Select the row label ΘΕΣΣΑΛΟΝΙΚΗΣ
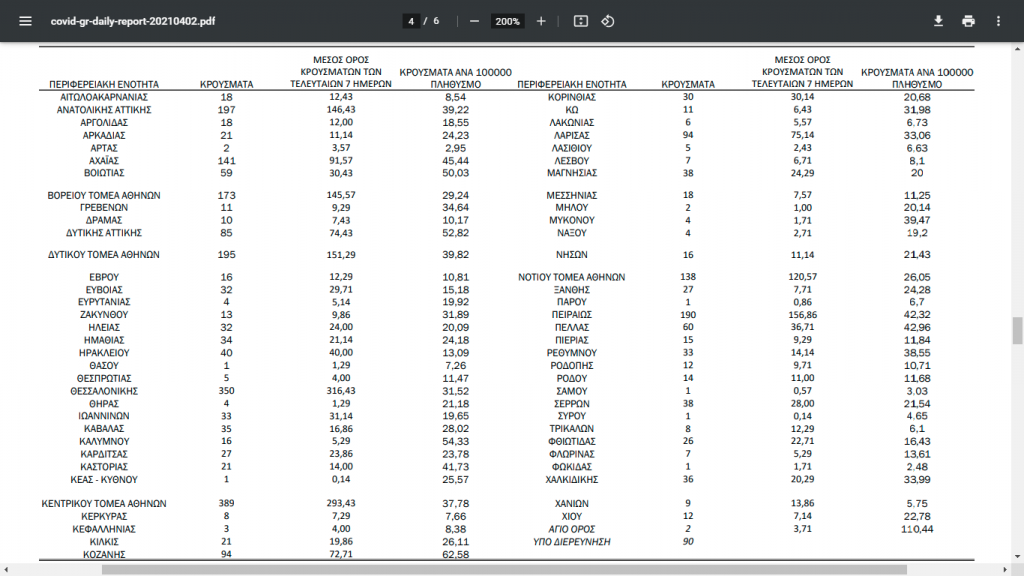Image resolution: width=1024 pixels, height=576 pixels. [104, 391]
